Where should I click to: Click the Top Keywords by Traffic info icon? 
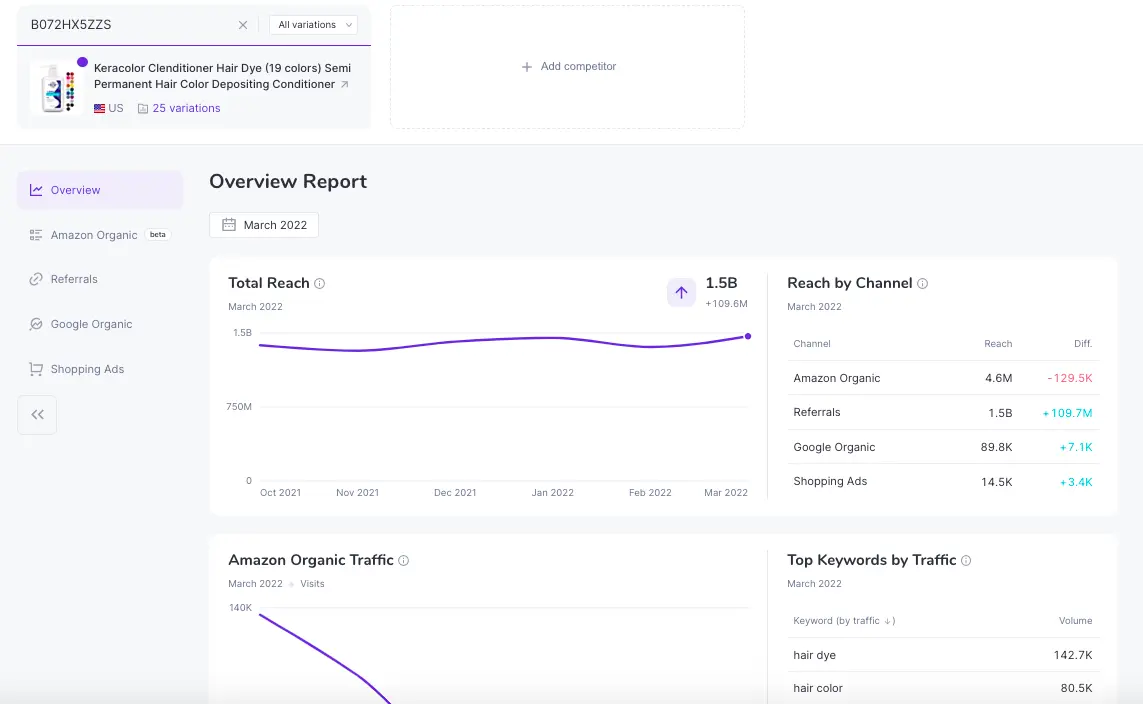pos(966,561)
